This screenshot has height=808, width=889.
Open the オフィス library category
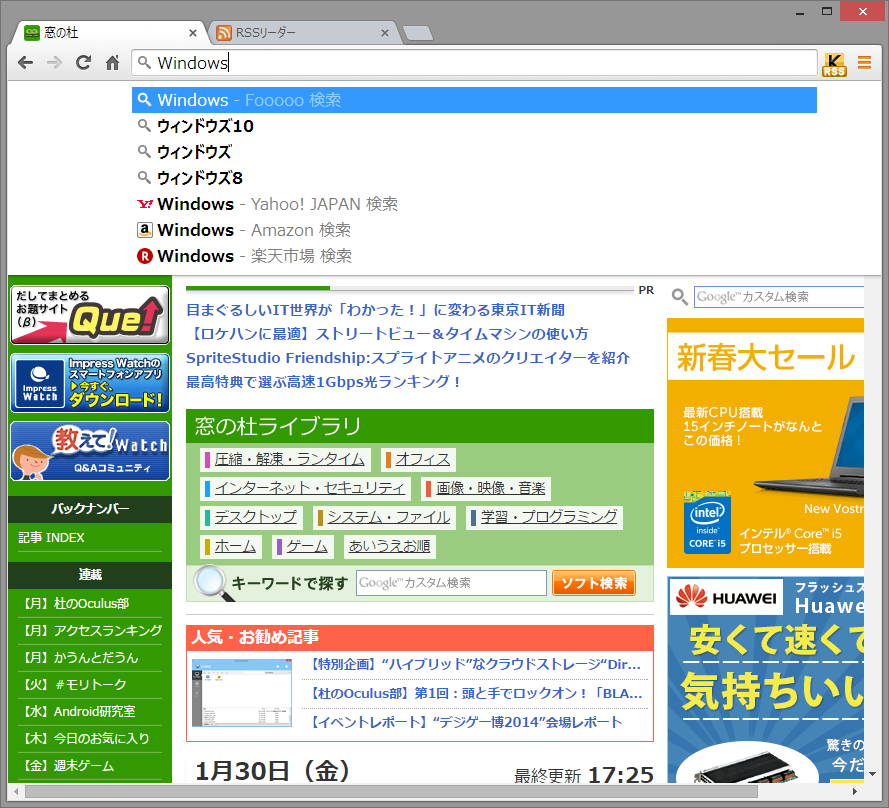click(x=418, y=459)
